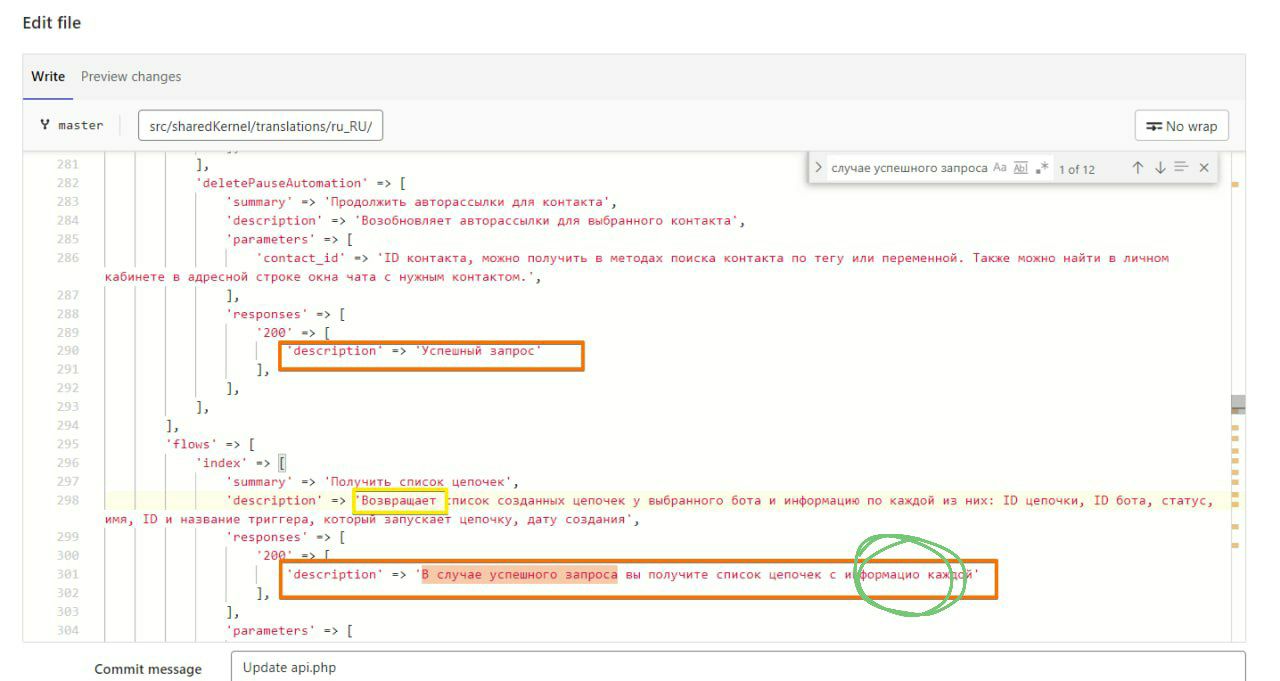Click line number 301 in the gutter

[67, 575]
